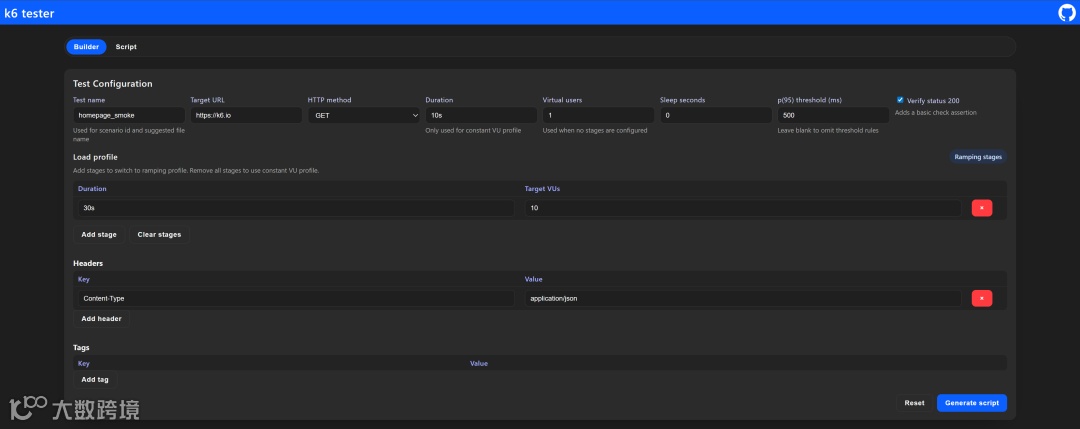1080x429 pixels.
Task: Open the HTTP method dropdown
Action: 364,115
